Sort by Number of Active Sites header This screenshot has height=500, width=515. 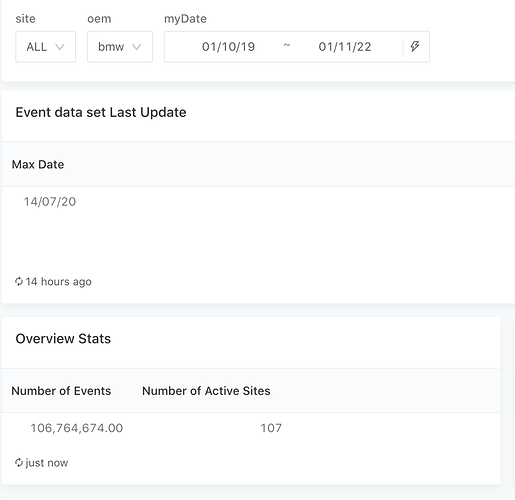pos(206,391)
